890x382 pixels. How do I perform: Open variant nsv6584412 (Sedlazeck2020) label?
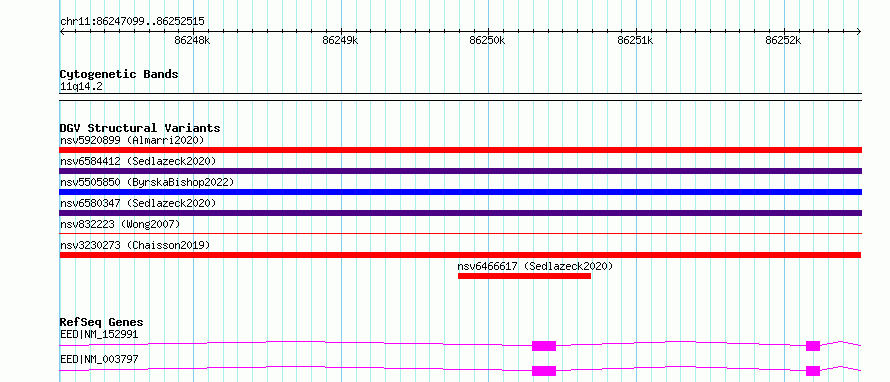coord(138,161)
